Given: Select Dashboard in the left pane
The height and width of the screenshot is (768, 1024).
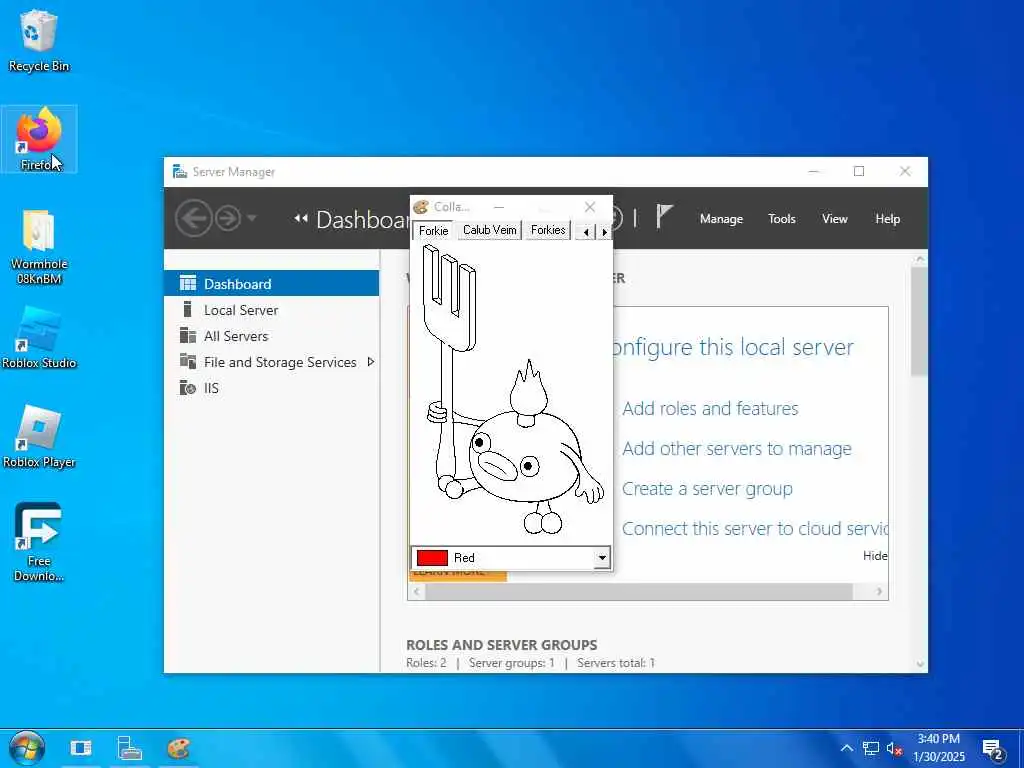Looking at the screenshot, I should (271, 283).
